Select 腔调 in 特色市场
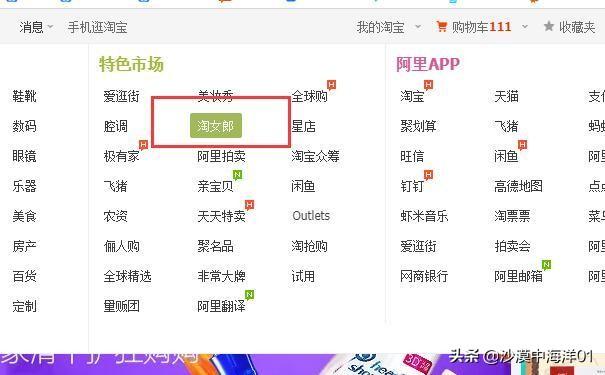605x375 pixels. tap(115, 126)
